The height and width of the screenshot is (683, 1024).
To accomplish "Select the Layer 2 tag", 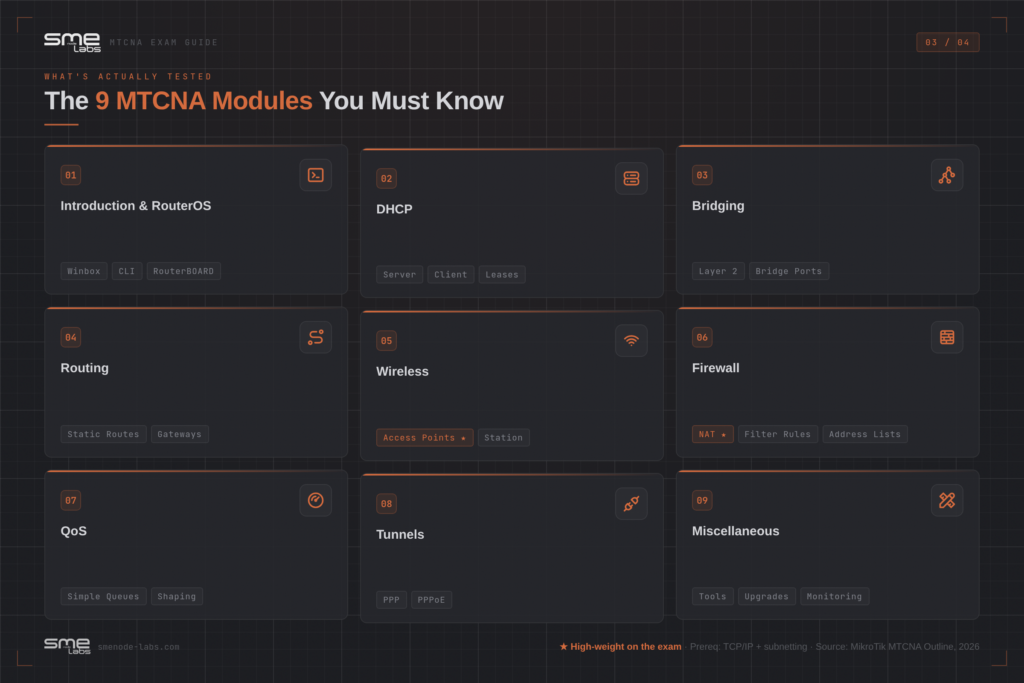I will pyautogui.click(x=718, y=271).
